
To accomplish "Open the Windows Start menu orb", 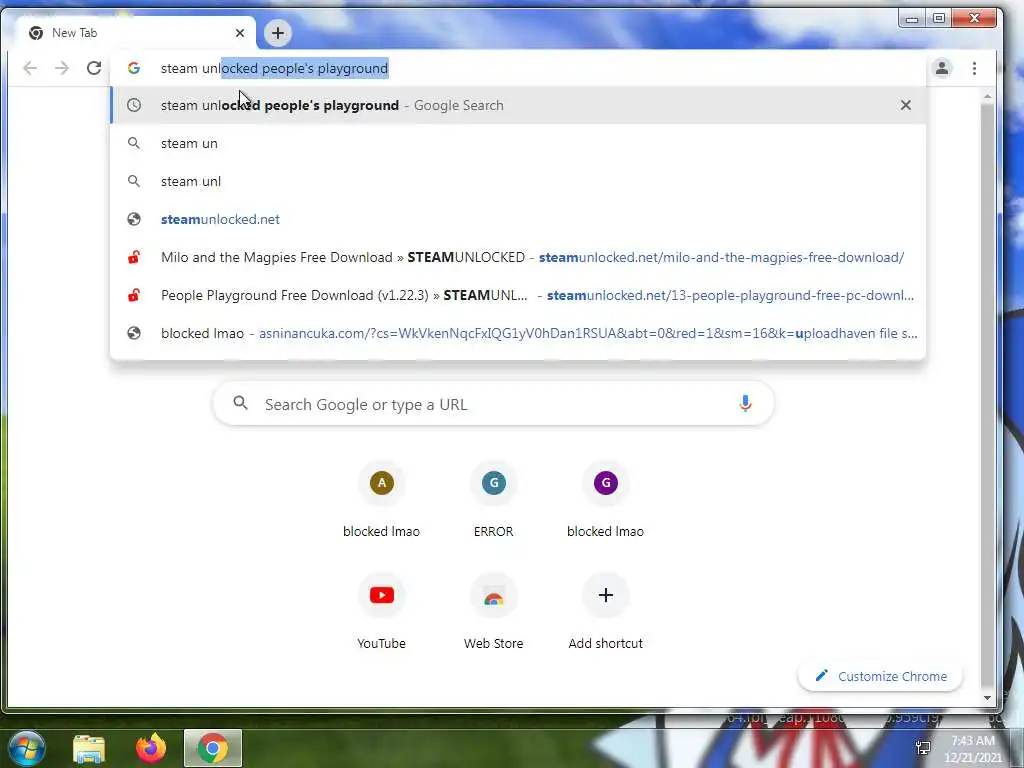I will click(26, 748).
